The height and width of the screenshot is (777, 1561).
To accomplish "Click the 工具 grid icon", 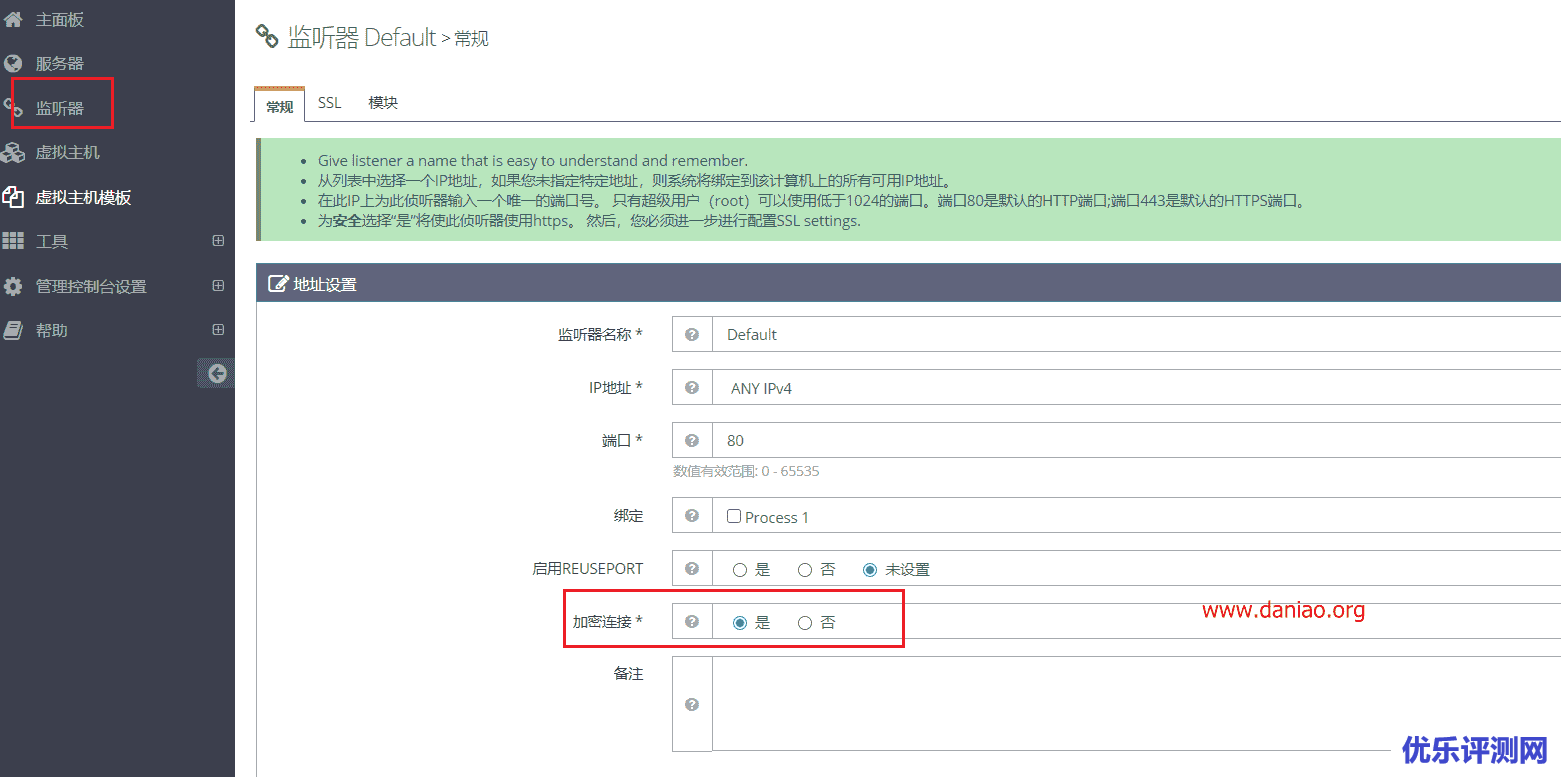I will [13, 241].
